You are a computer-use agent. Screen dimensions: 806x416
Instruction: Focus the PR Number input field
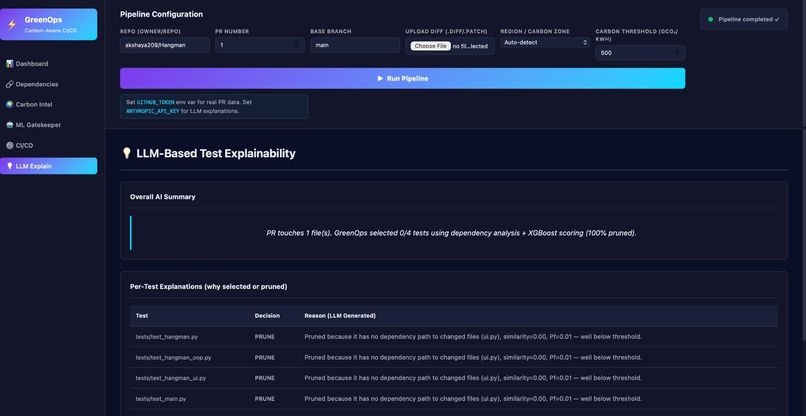tap(260, 45)
